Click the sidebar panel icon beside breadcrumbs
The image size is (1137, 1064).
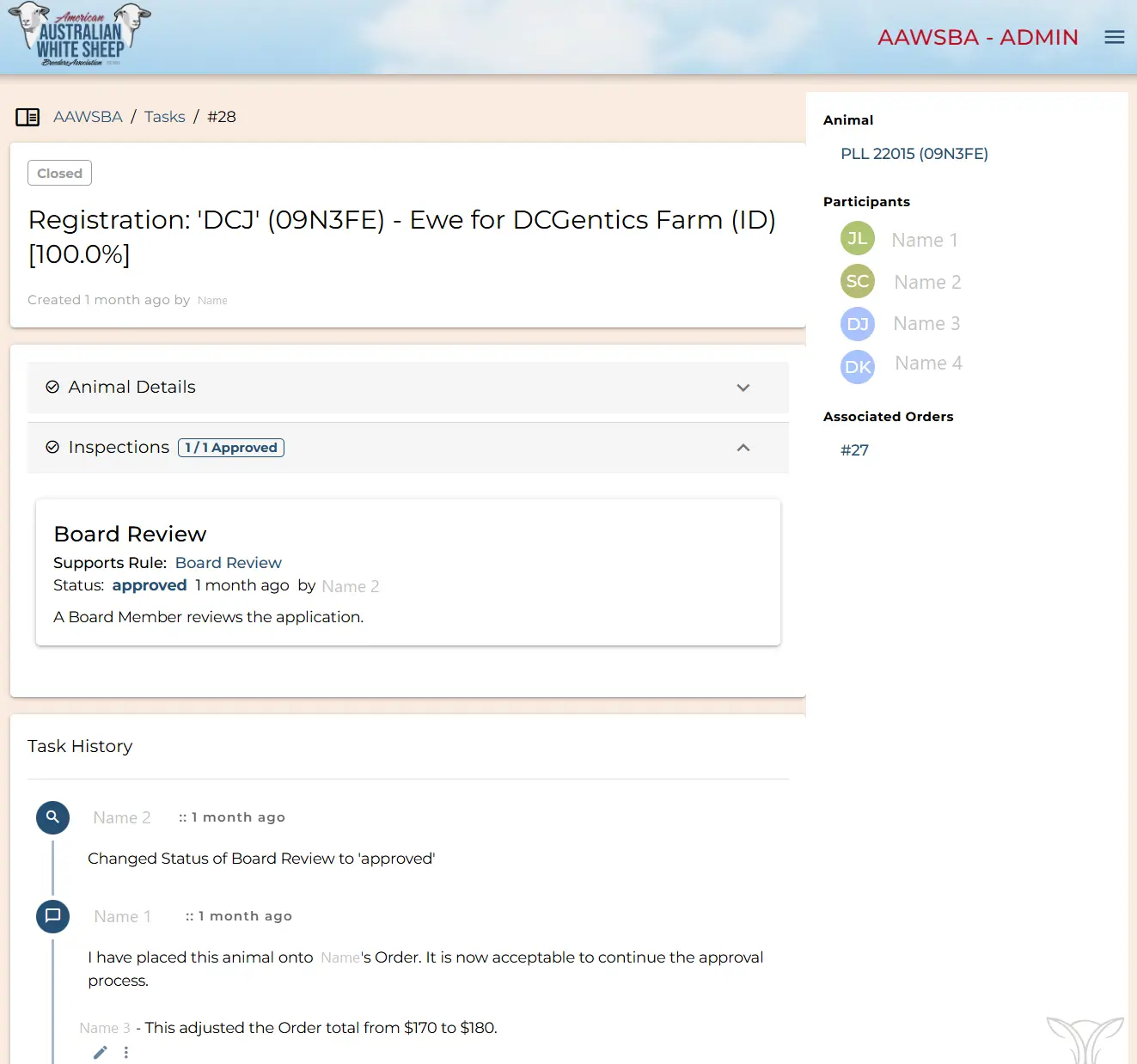coord(28,117)
